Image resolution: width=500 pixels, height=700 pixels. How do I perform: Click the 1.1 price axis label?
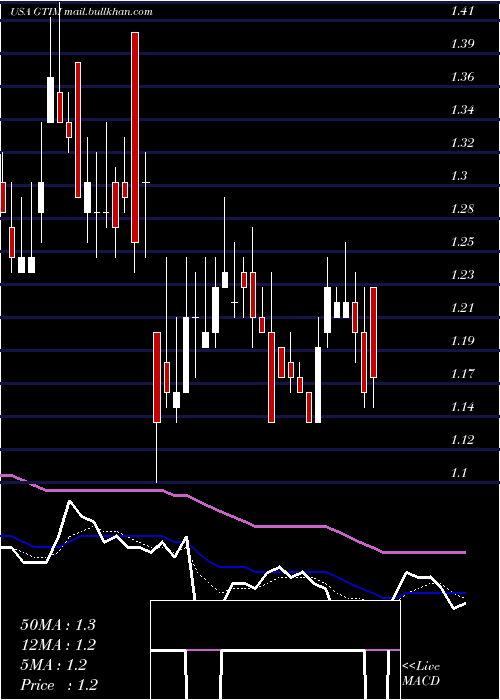coord(459,473)
